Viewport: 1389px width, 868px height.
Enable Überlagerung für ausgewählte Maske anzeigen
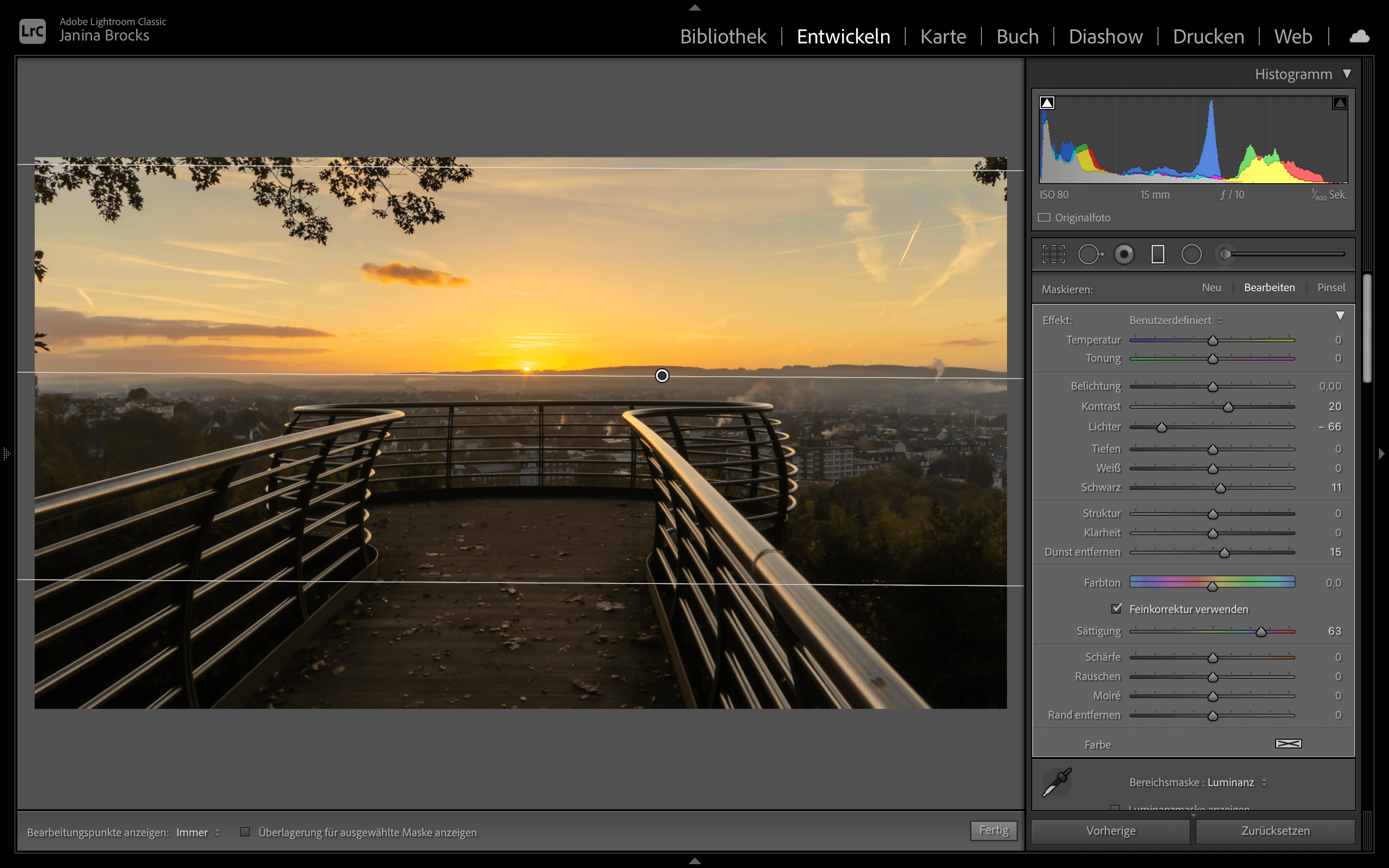tap(245, 832)
